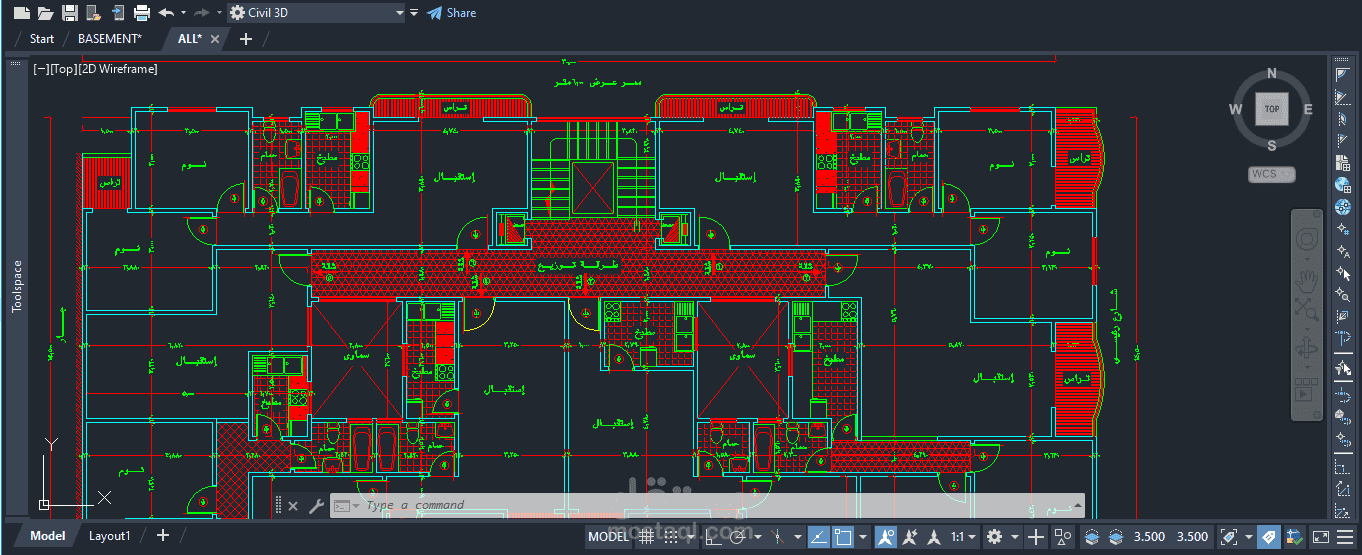The height and width of the screenshot is (555, 1362).
Task: Open the Customization menu with three lines
Action: [1346, 537]
